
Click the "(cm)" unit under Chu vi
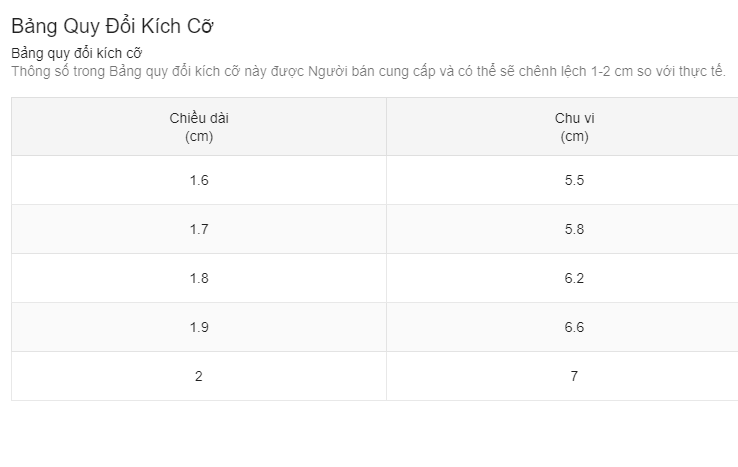tap(574, 136)
